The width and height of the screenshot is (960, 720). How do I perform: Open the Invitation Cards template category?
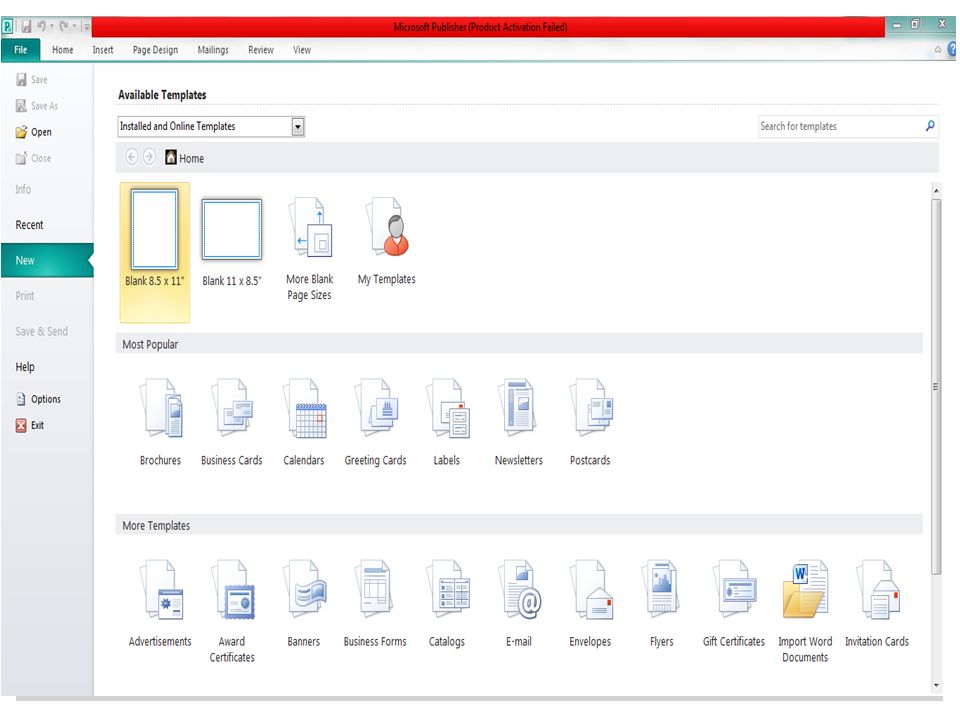pyautogui.click(x=877, y=603)
